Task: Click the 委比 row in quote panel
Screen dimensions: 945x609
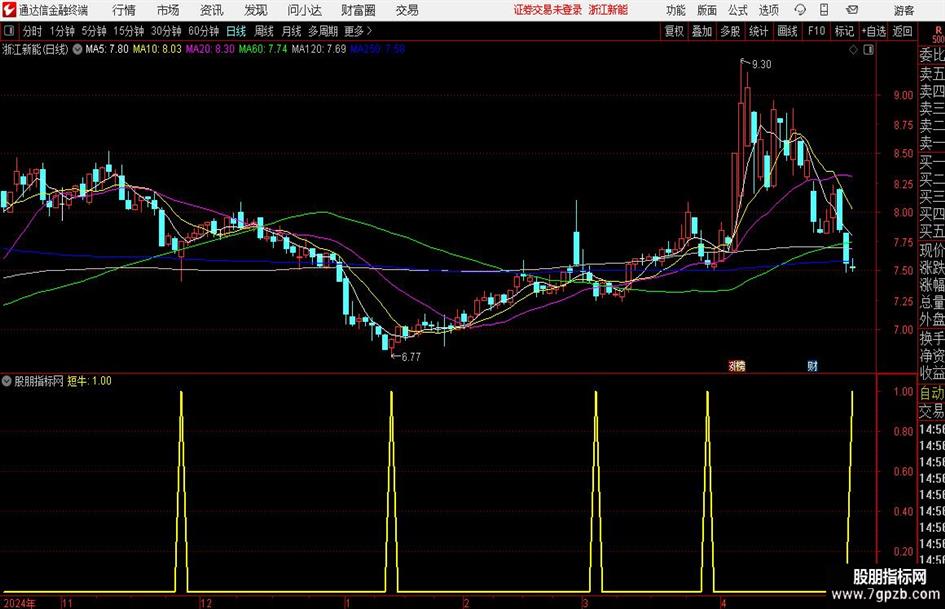Action: coord(931,55)
